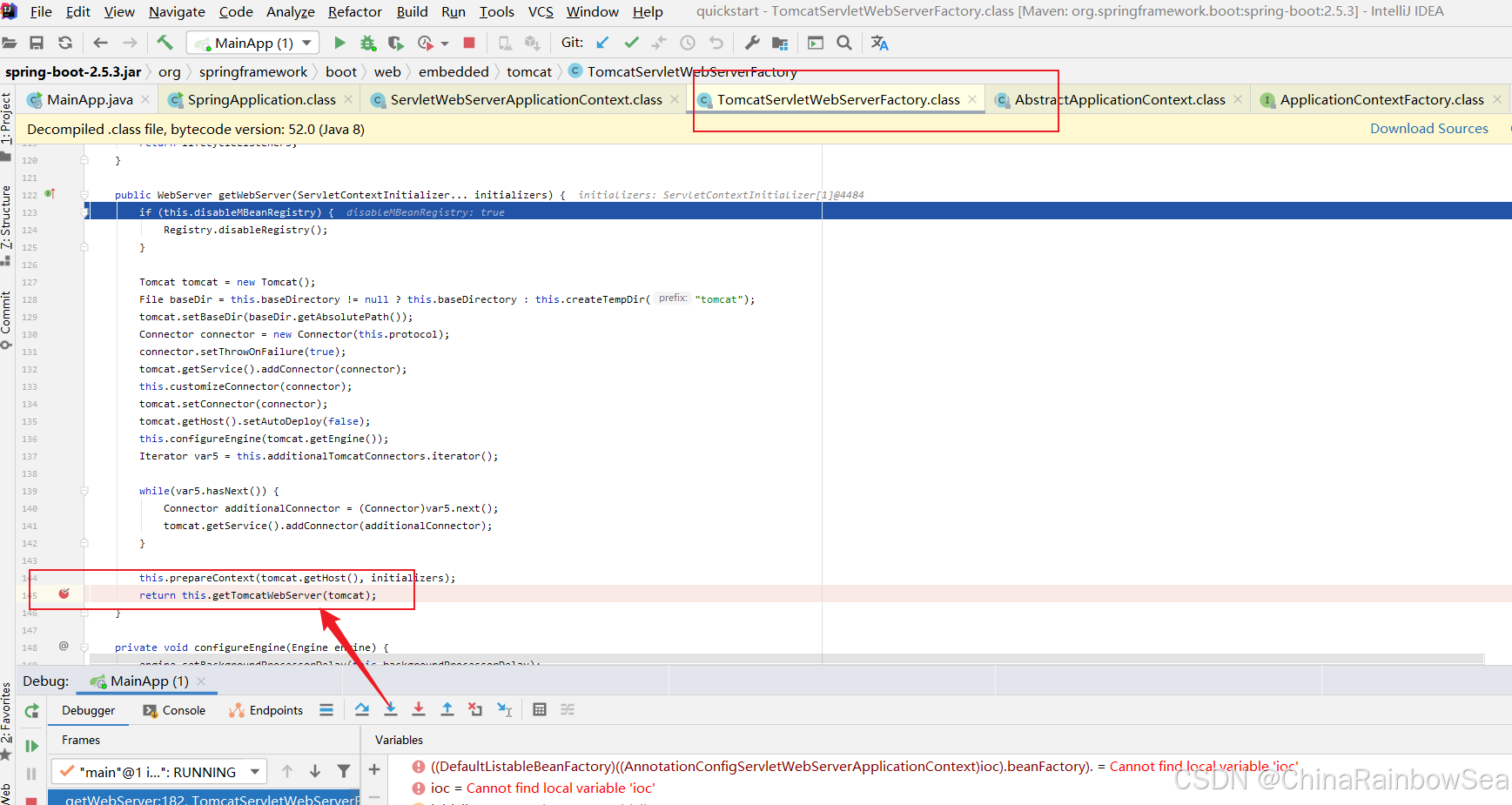This screenshot has height=805, width=1512.
Task: Click the Build project hammer icon
Action: (165, 43)
